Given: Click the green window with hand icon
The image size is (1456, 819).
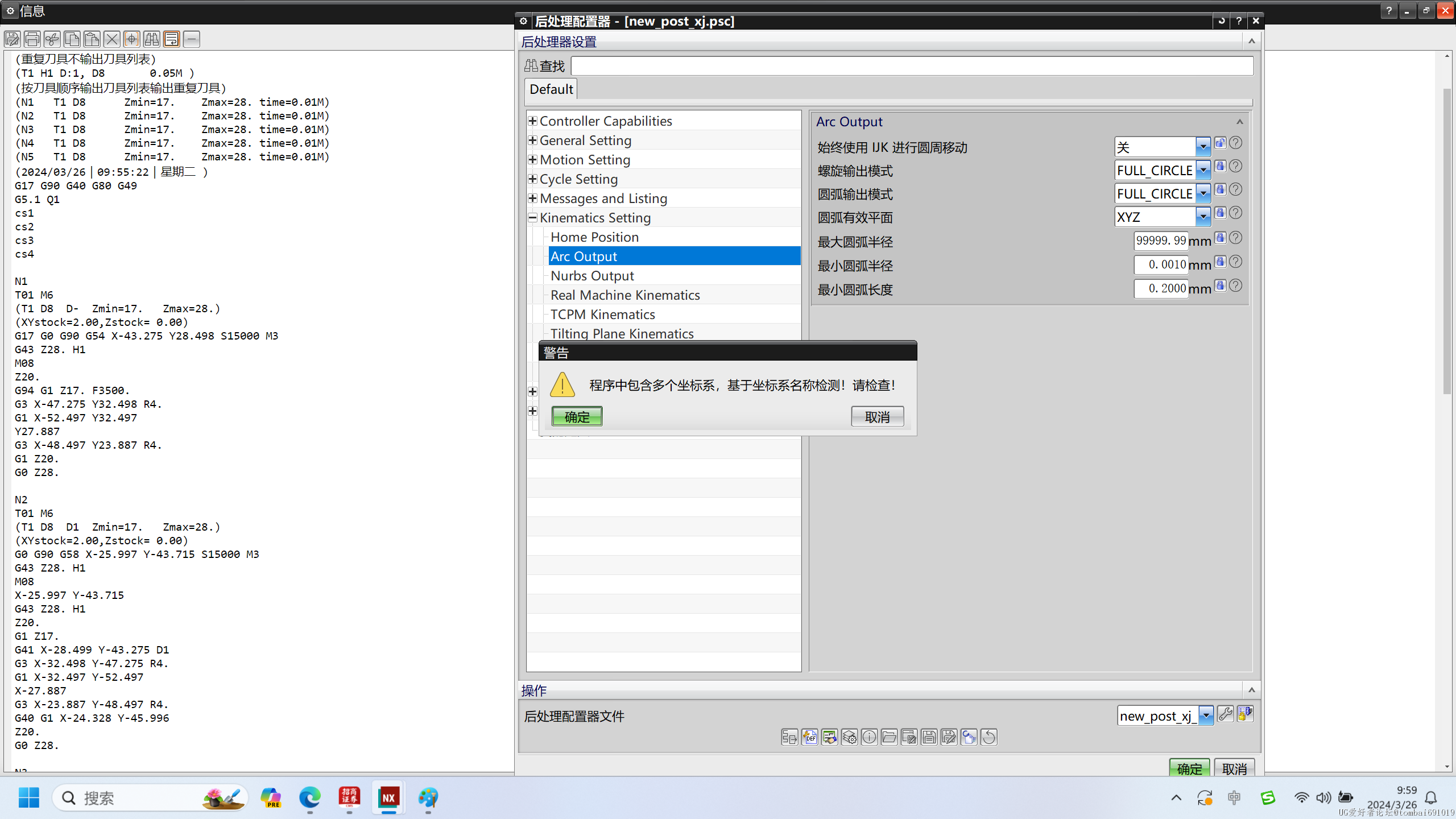Looking at the screenshot, I should 829,737.
